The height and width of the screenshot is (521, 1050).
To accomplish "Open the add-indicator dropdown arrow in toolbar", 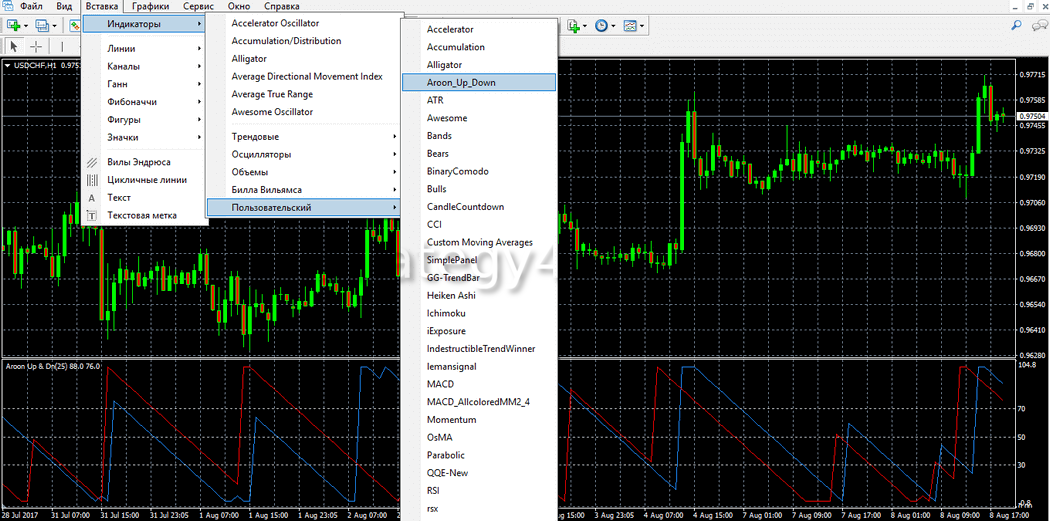I will click(587, 25).
